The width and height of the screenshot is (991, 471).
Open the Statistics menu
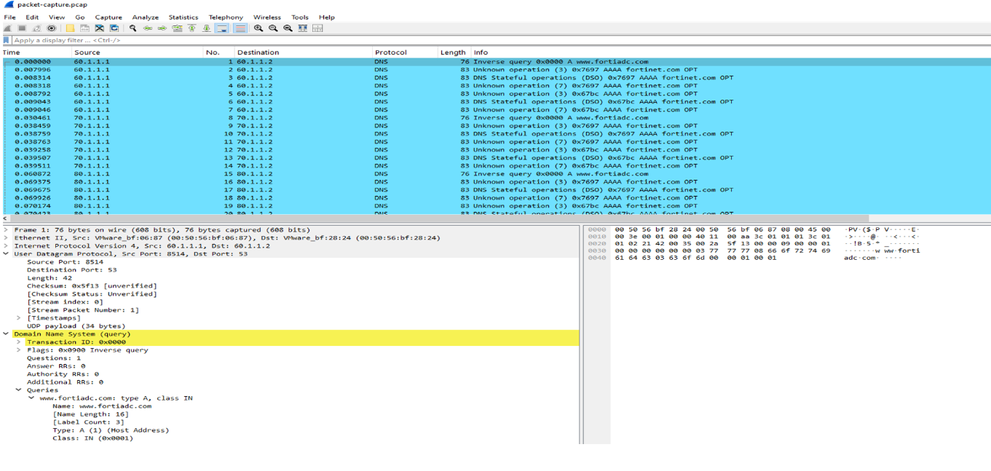[x=183, y=17]
